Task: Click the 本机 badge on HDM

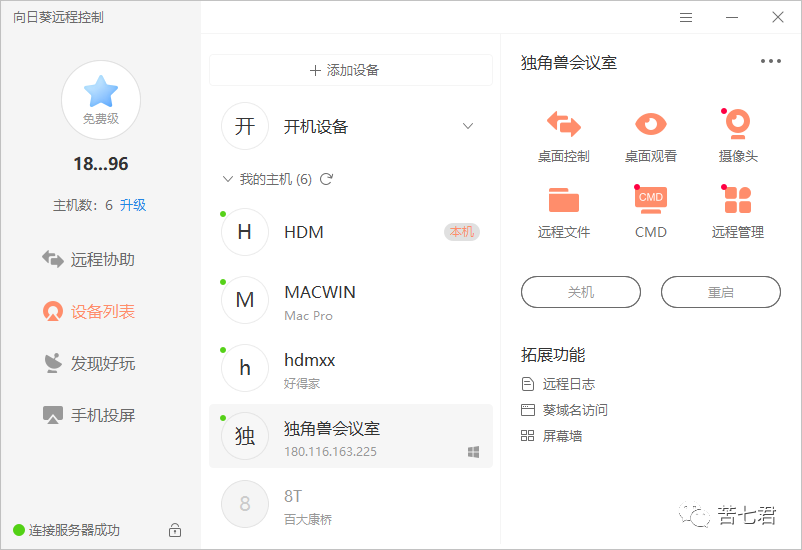Action: (461, 232)
